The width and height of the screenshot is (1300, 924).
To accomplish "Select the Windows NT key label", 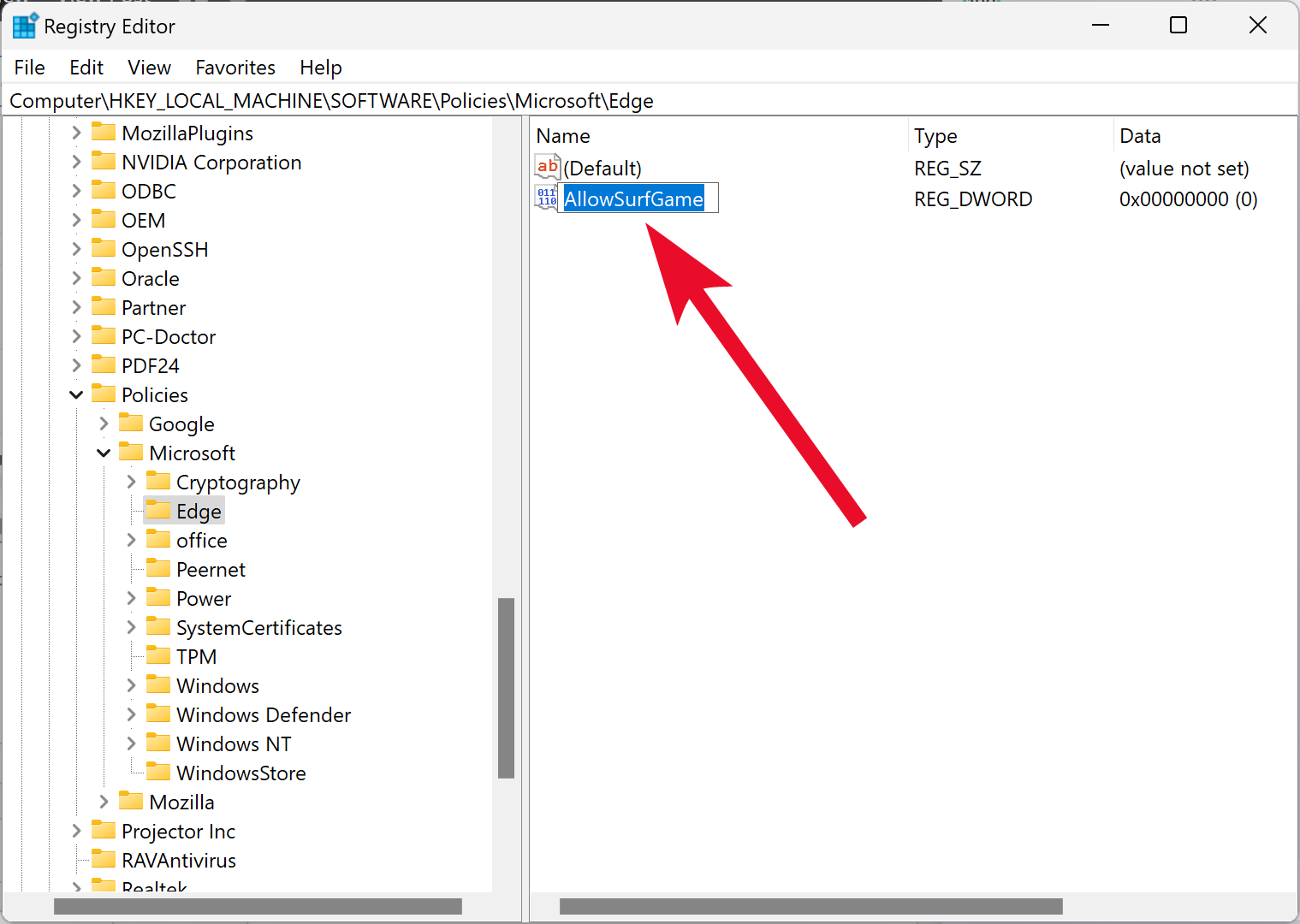I will (234, 744).
